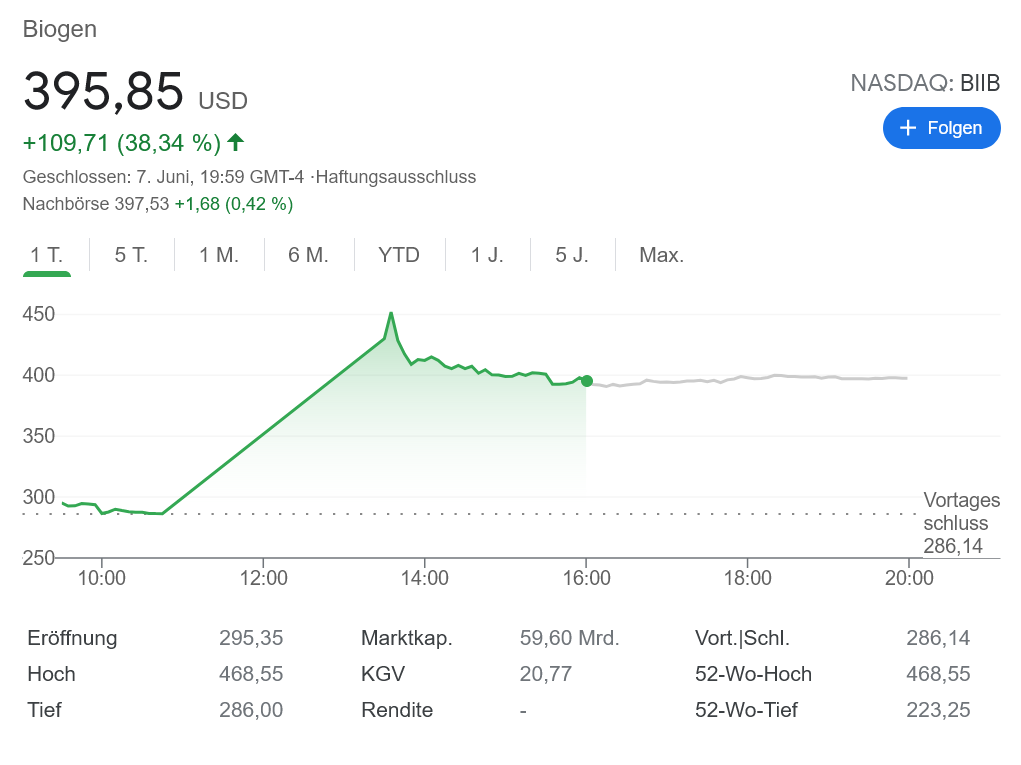The image size is (1021, 765).
Task: View the 5 J. chart tab
Action: pos(572,255)
